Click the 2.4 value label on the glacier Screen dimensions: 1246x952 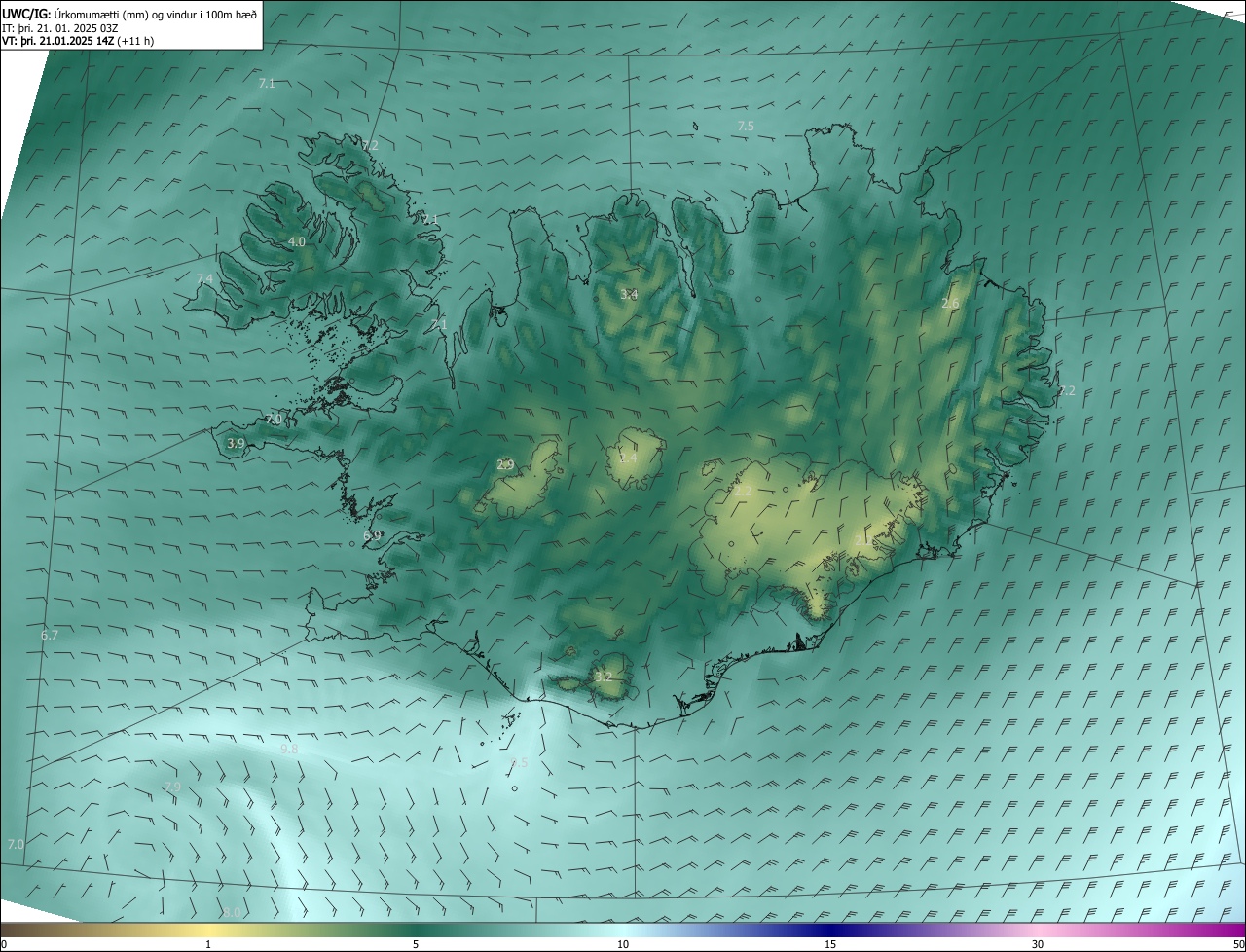629,458
